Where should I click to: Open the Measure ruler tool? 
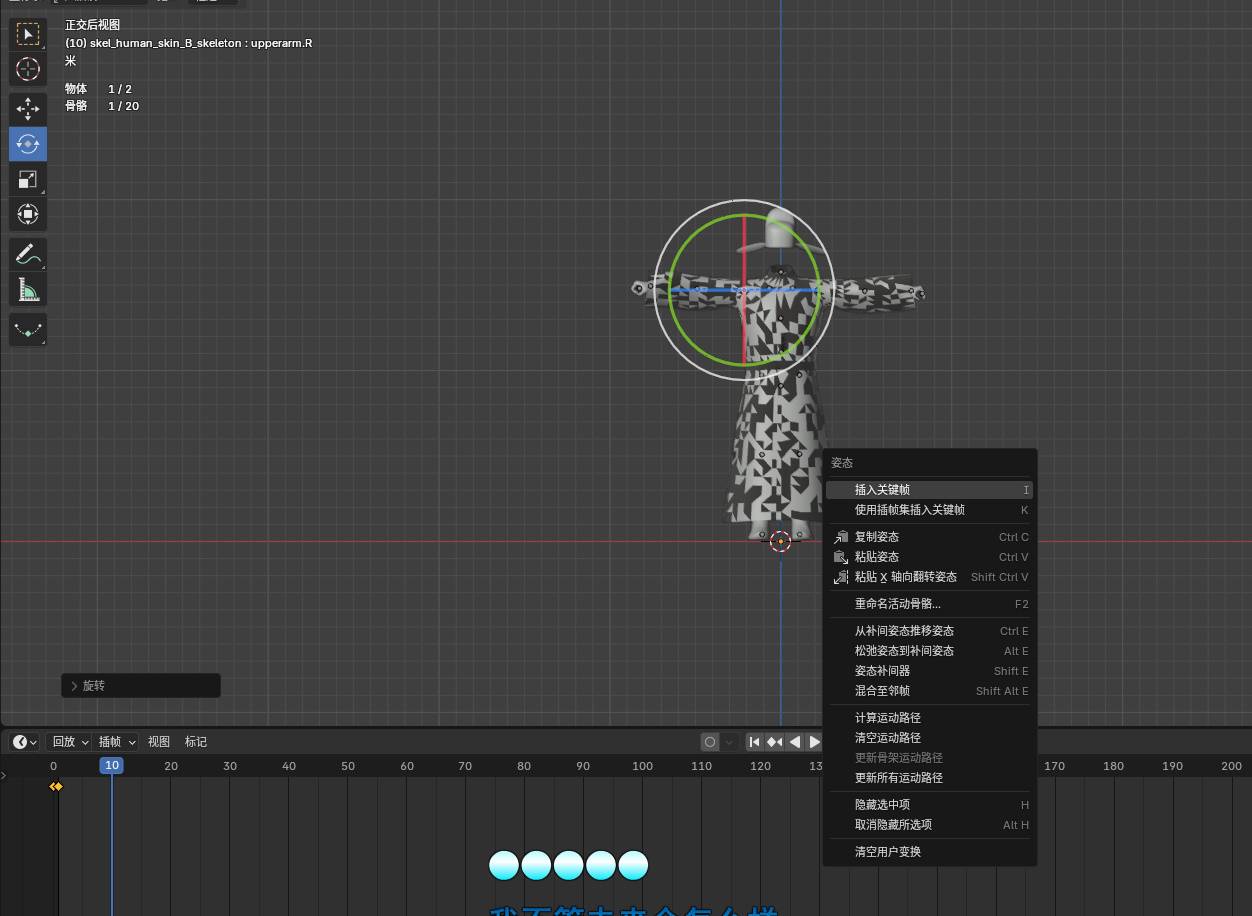tap(28, 290)
